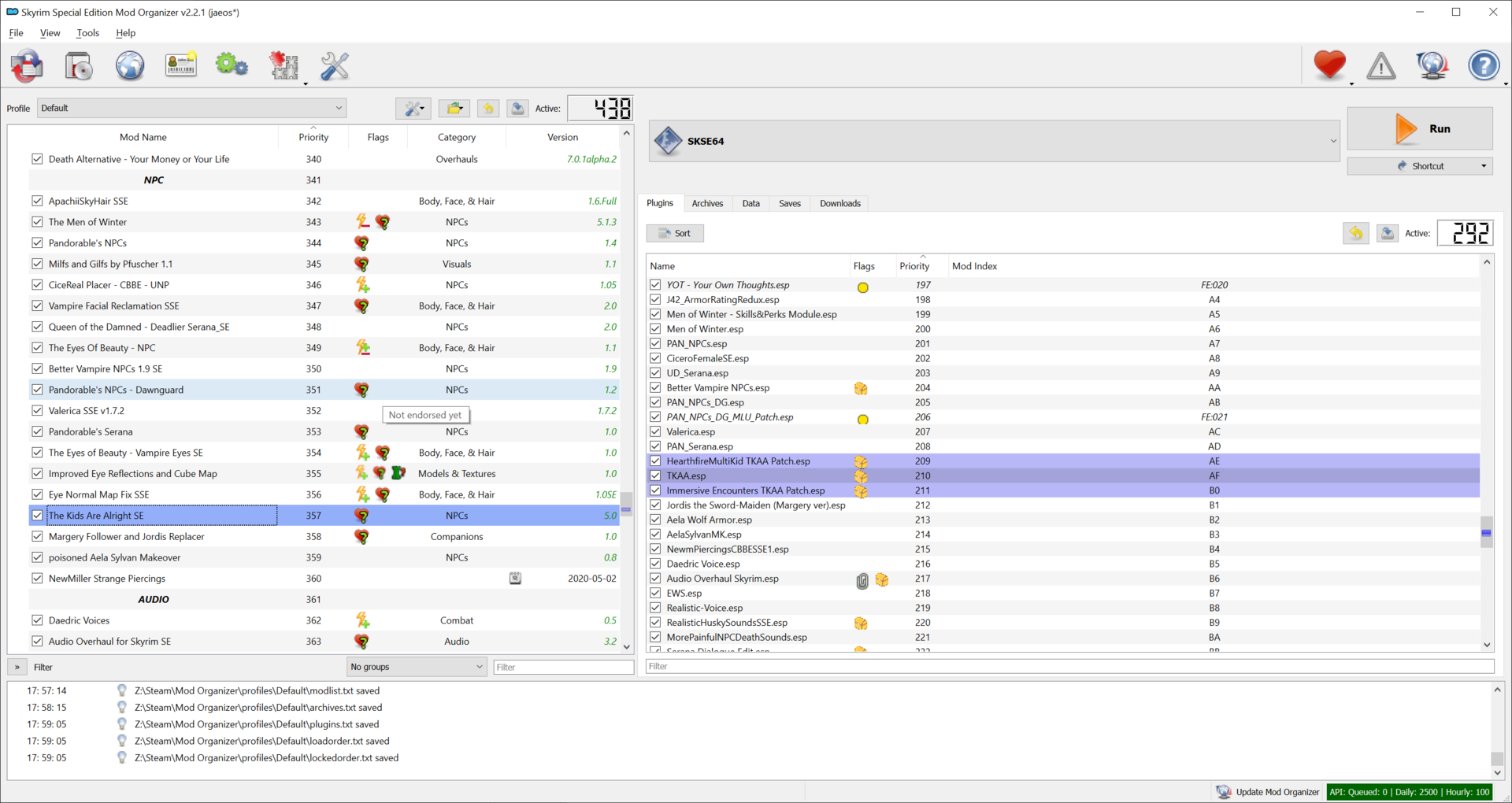This screenshot has height=803, width=1512.
Task: Open the mod list tools dropdown button
Action: coord(413,109)
